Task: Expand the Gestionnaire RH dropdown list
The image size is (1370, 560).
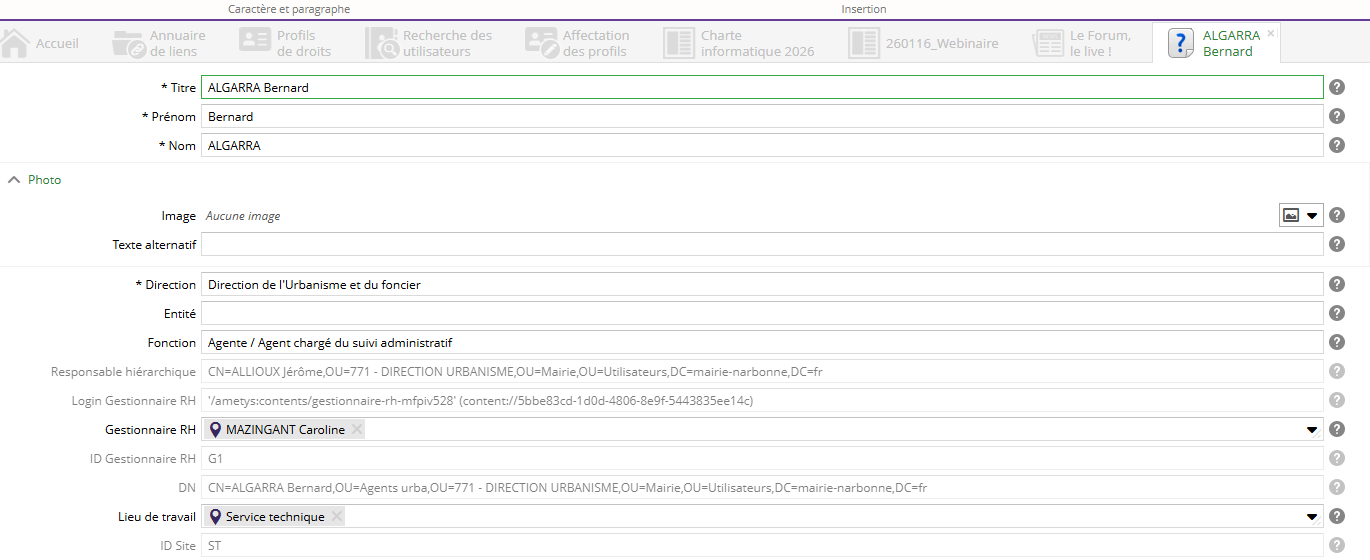Action: [1312, 430]
